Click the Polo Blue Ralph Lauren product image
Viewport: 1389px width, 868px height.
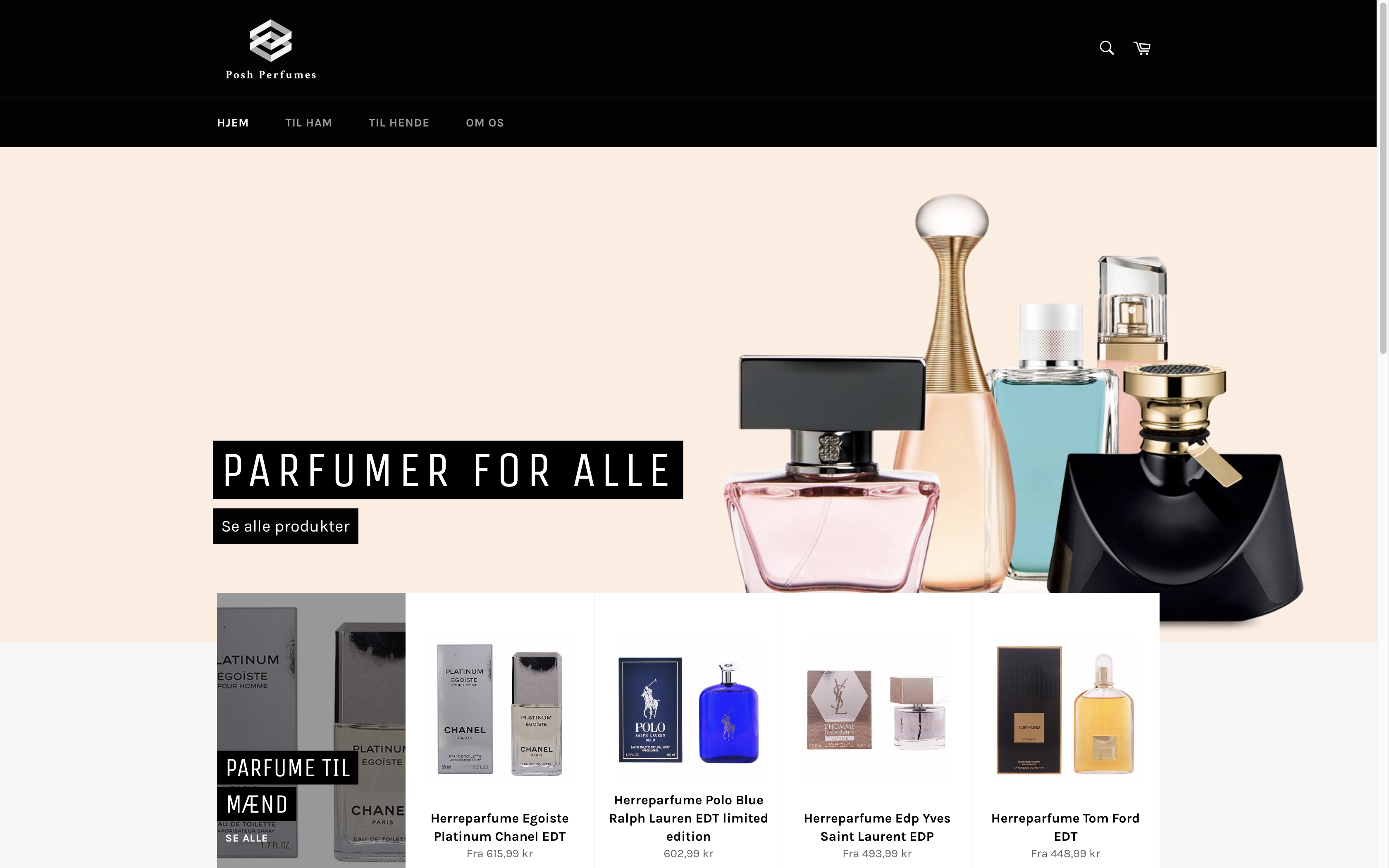pos(688,710)
